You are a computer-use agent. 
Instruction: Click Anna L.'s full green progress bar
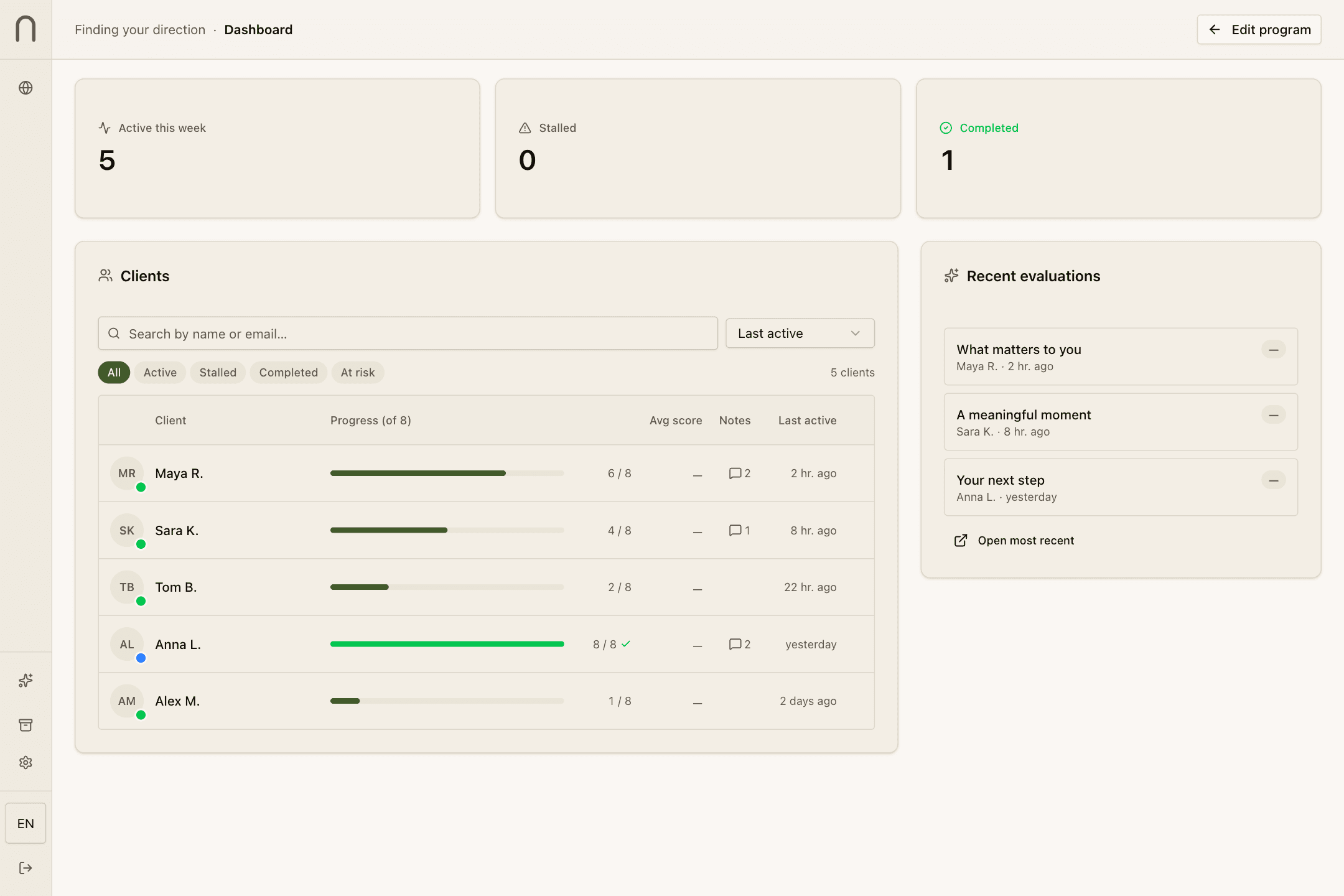coord(447,645)
